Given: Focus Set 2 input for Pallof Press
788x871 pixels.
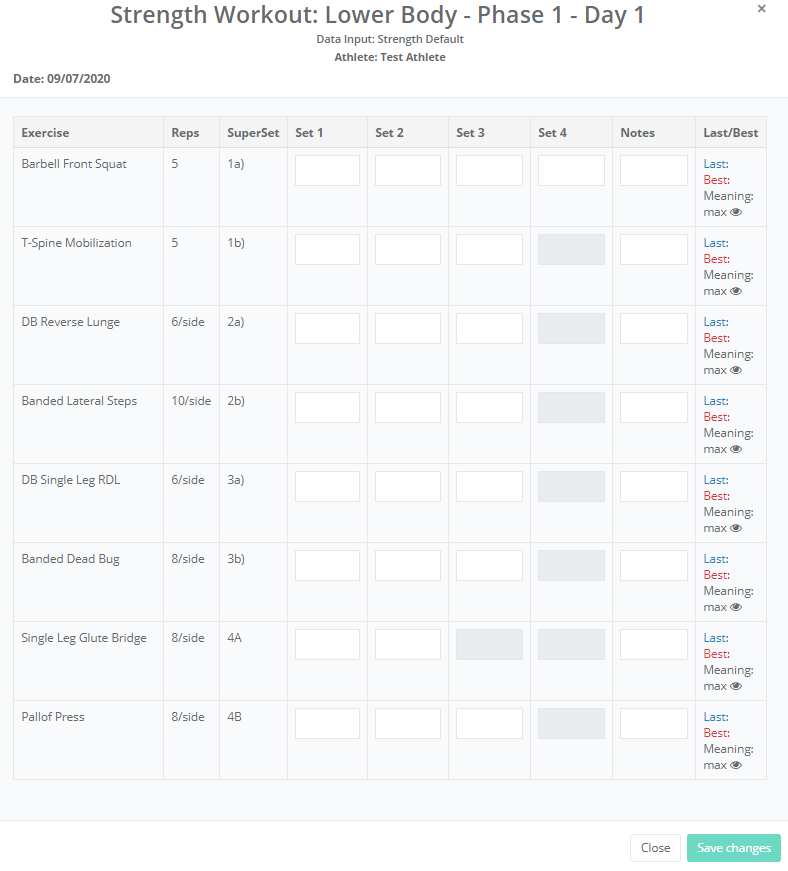Looking at the screenshot, I should [x=408, y=723].
